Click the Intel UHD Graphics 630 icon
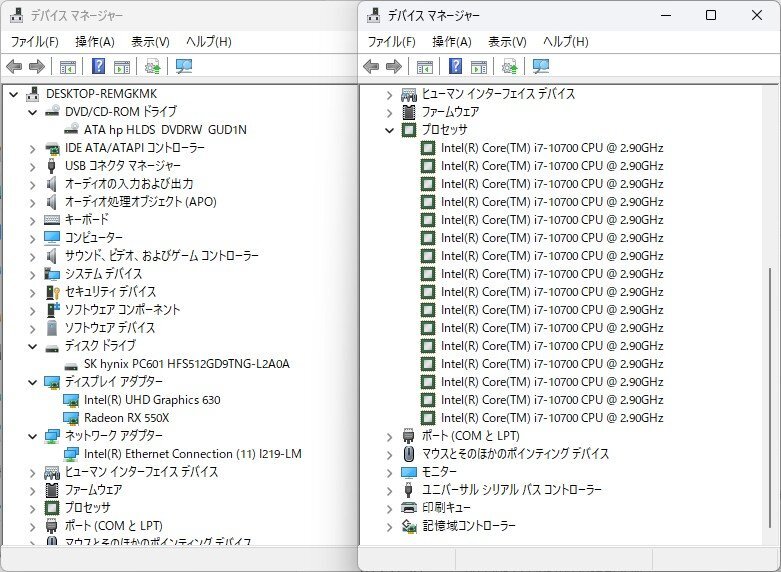Screen dimensions: 781x572 (71, 400)
